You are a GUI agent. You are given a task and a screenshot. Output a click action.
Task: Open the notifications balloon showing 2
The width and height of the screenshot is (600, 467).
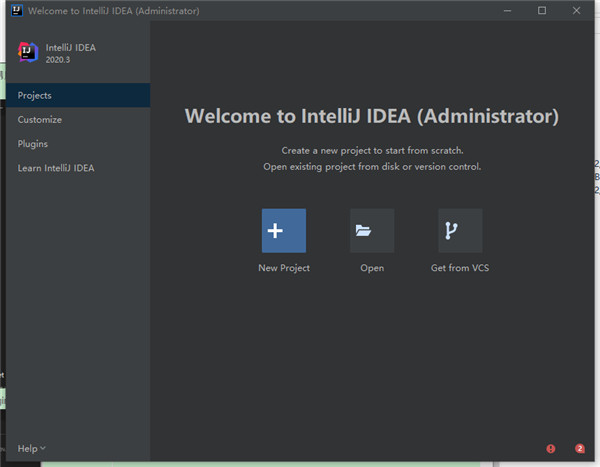coord(579,449)
